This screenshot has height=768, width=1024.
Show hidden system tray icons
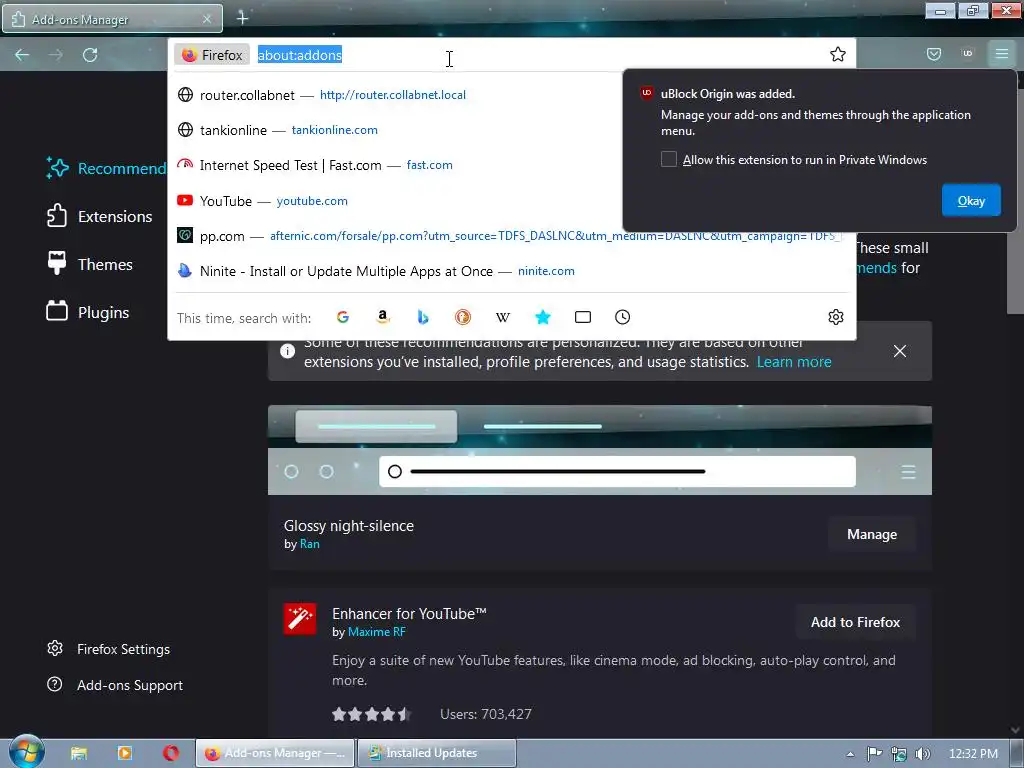850,754
